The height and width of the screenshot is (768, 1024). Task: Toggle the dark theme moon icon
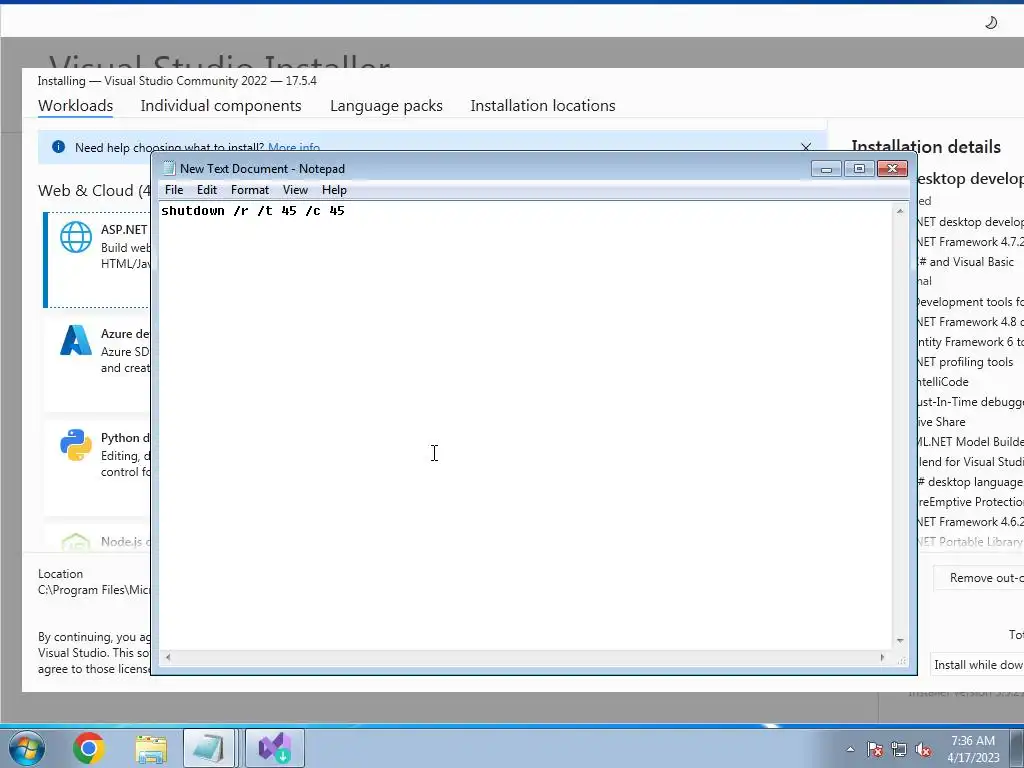click(x=991, y=23)
